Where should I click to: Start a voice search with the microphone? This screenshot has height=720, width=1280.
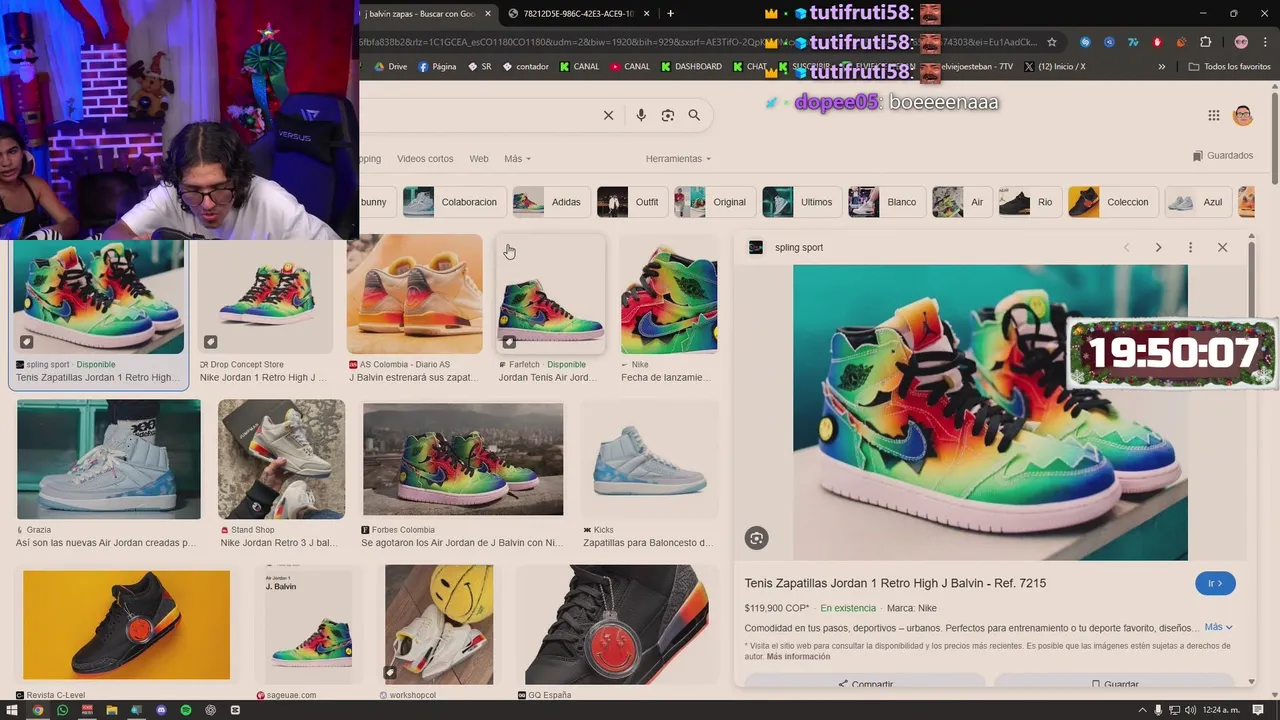point(641,115)
